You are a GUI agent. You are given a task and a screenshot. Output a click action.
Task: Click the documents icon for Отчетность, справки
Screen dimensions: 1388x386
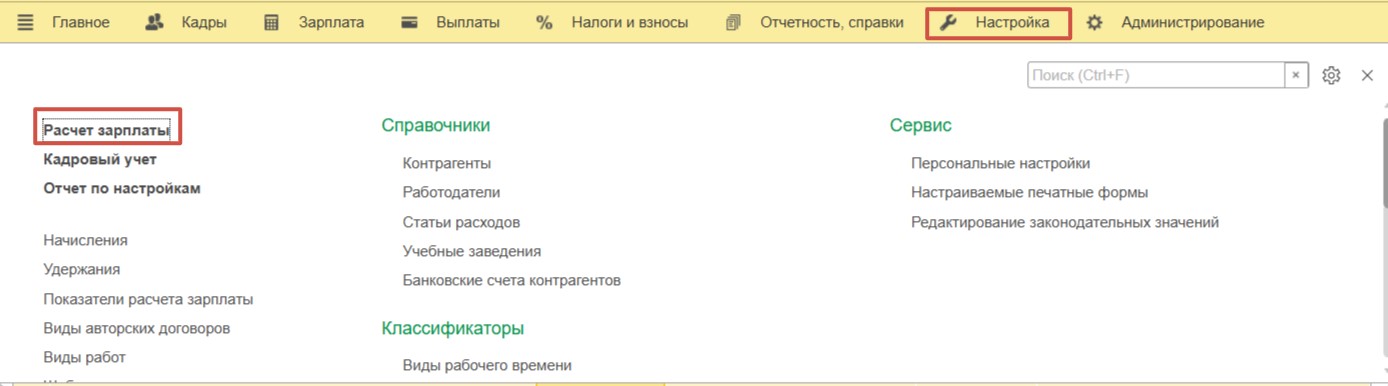[x=734, y=22]
